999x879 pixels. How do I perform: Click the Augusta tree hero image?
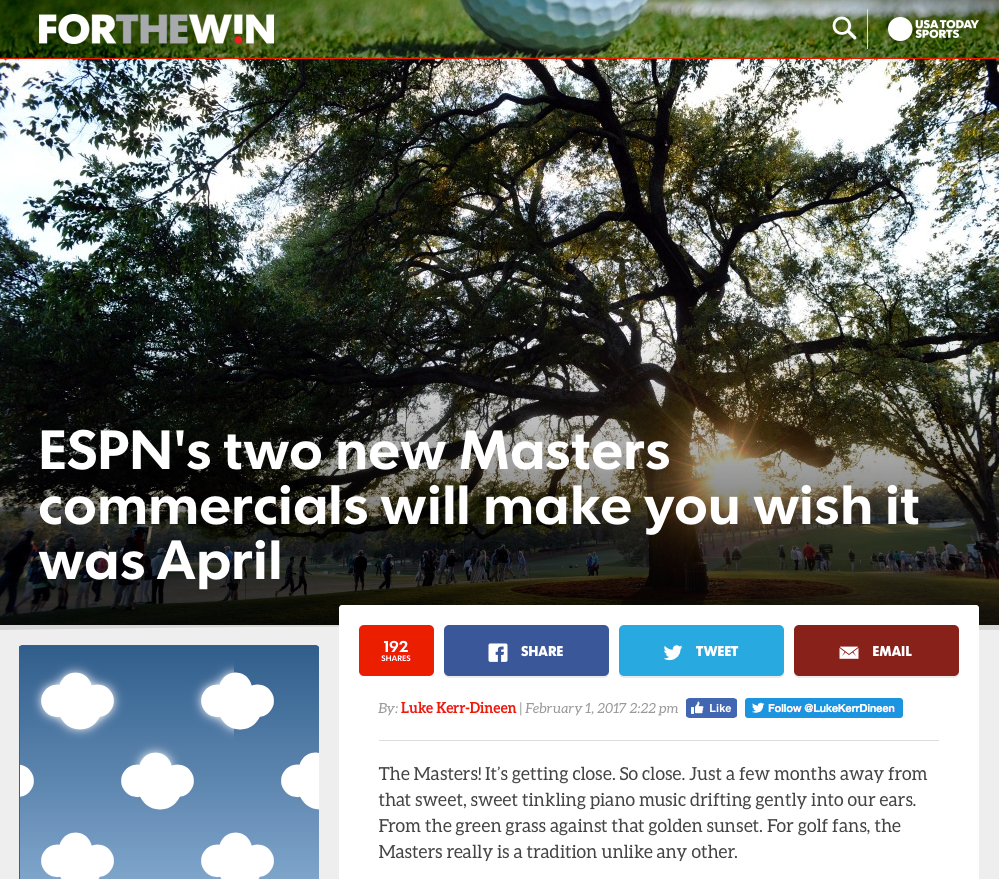(x=500, y=255)
